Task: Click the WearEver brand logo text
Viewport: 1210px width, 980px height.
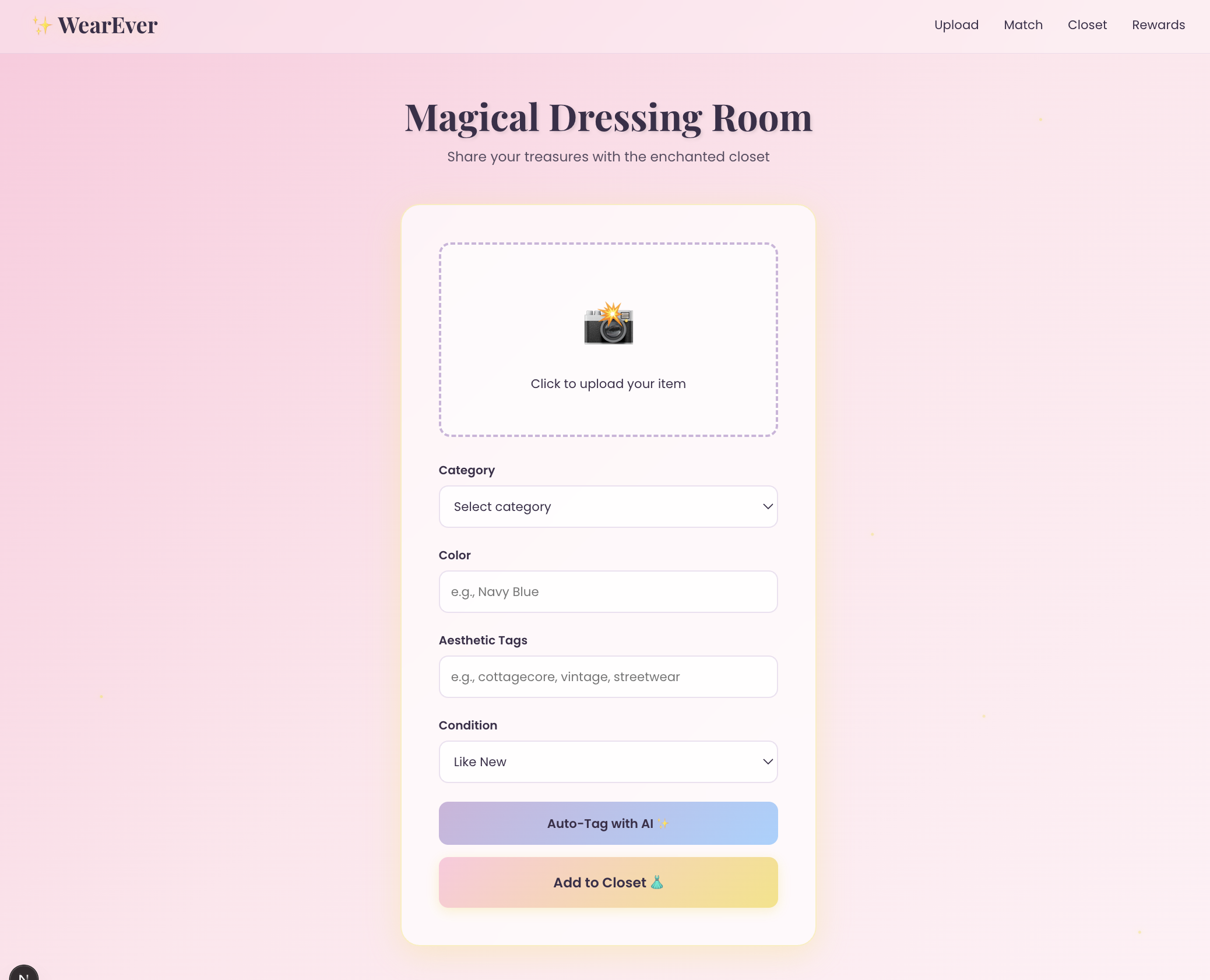Action: click(x=108, y=26)
